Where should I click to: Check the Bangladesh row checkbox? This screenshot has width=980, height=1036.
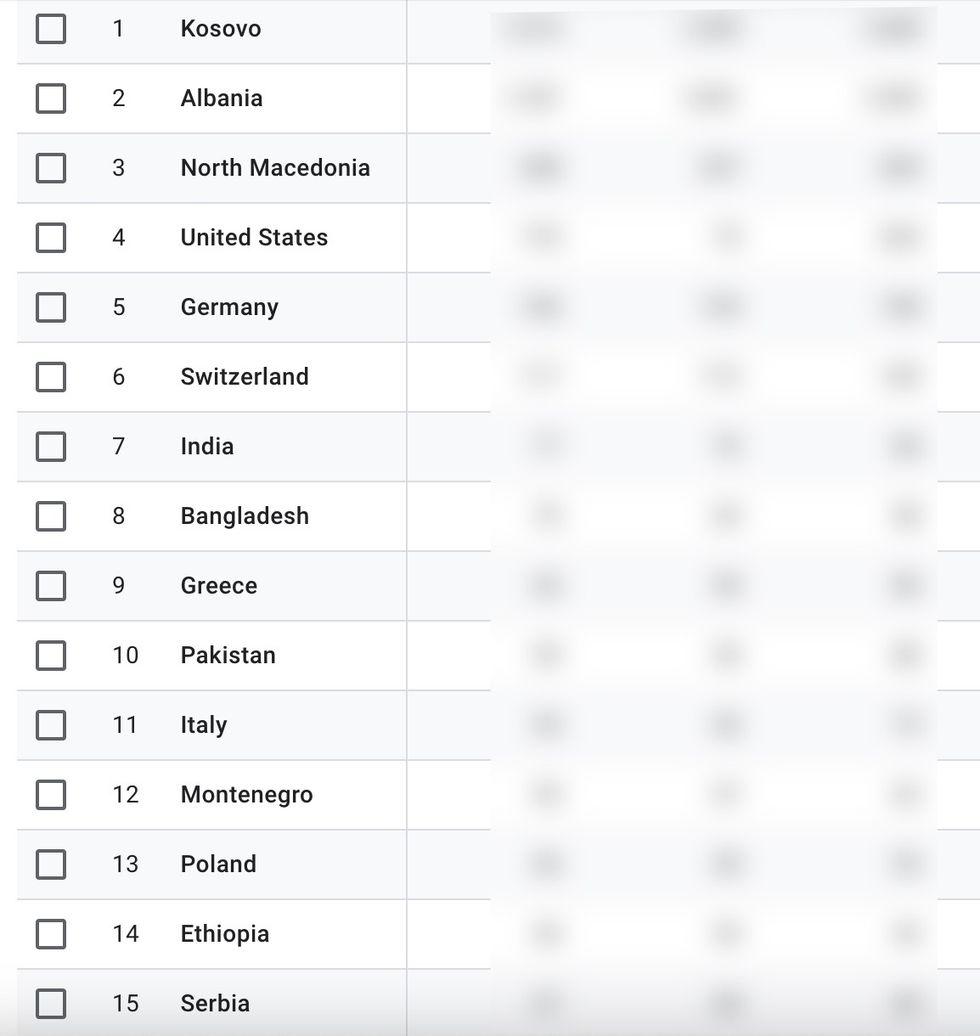click(51, 516)
